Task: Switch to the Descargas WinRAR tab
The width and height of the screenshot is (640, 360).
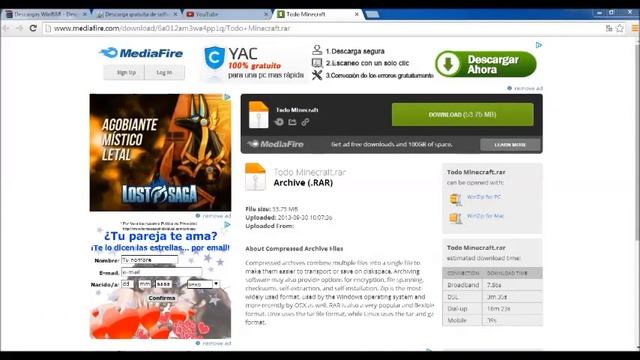Action: [45, 14]
